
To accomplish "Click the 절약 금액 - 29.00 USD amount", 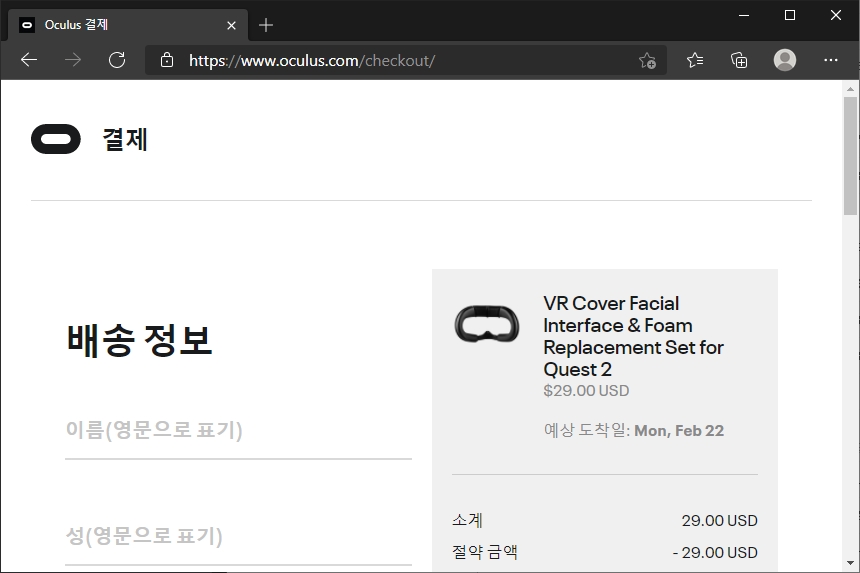I will [x=715, y=552].
